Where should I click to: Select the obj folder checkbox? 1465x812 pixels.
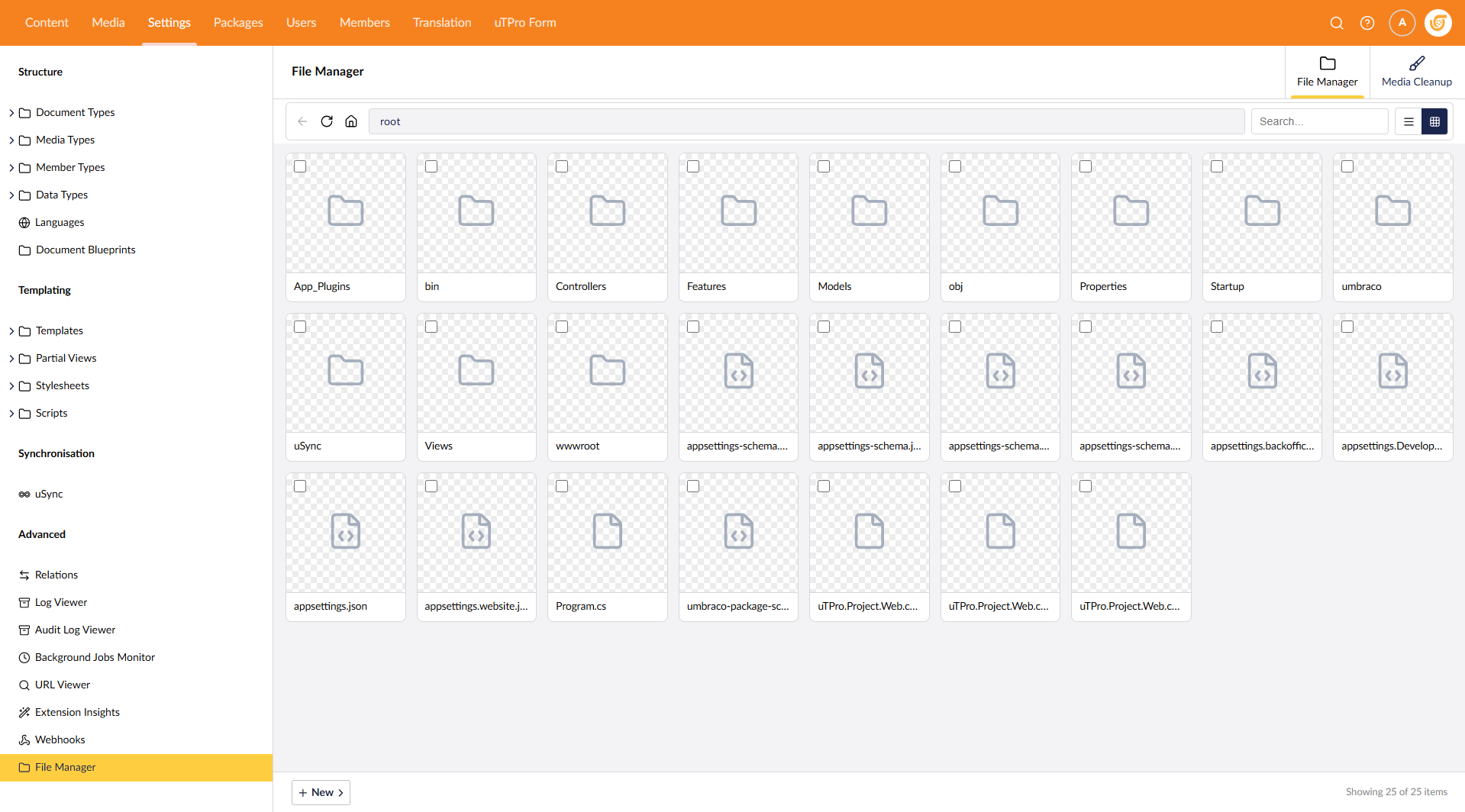[x=955, y=166]
